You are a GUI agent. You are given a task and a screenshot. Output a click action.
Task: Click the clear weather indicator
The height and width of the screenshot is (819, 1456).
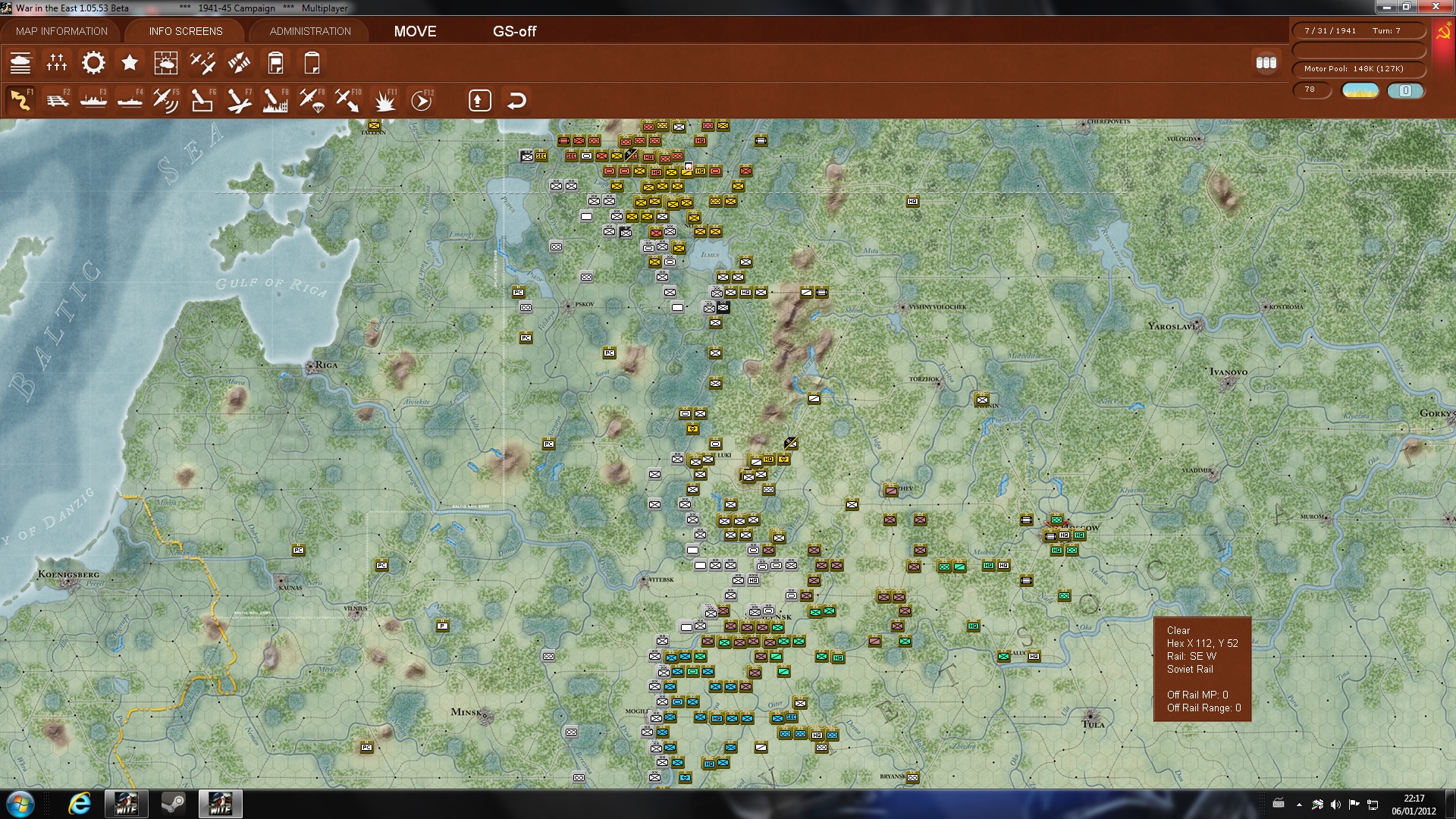coord(1360,90)
